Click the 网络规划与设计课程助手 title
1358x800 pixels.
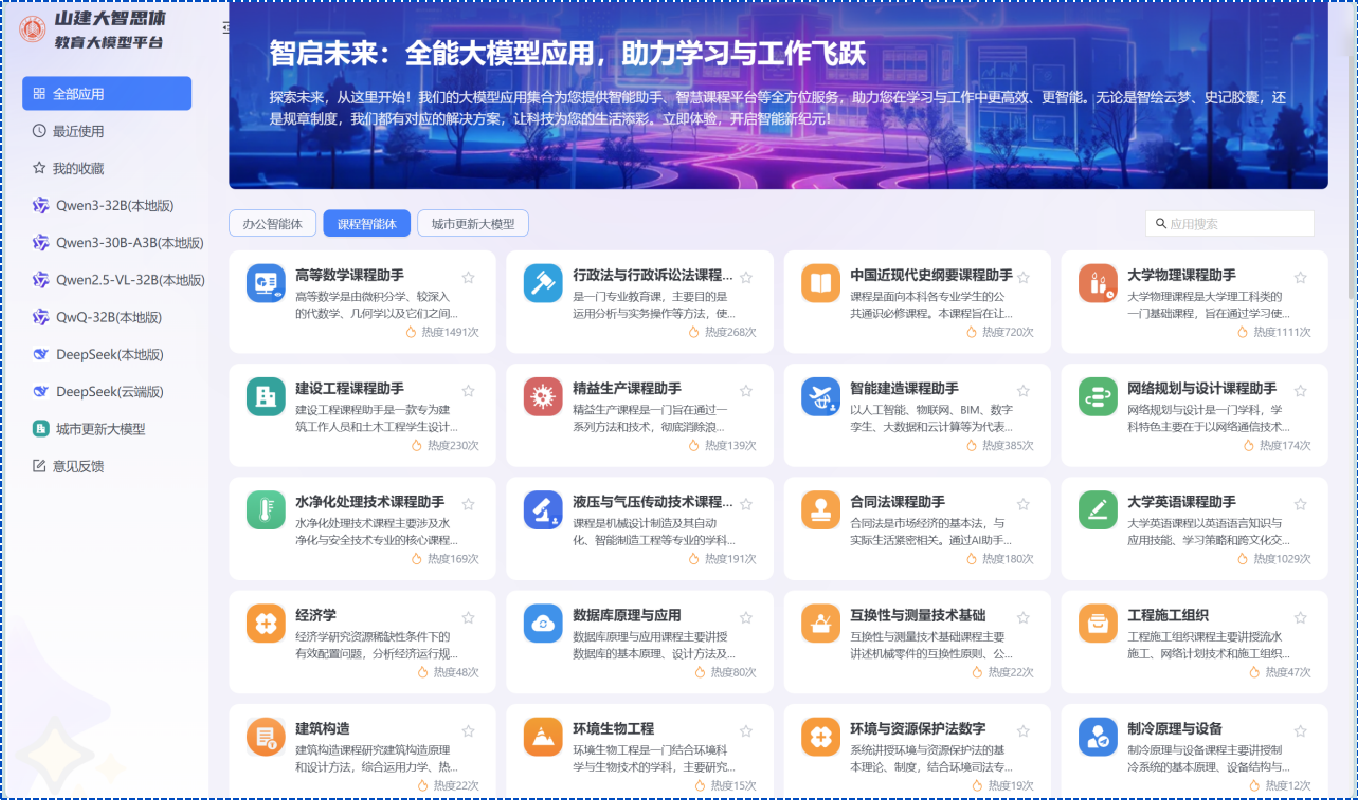[x=1201, y=388]
